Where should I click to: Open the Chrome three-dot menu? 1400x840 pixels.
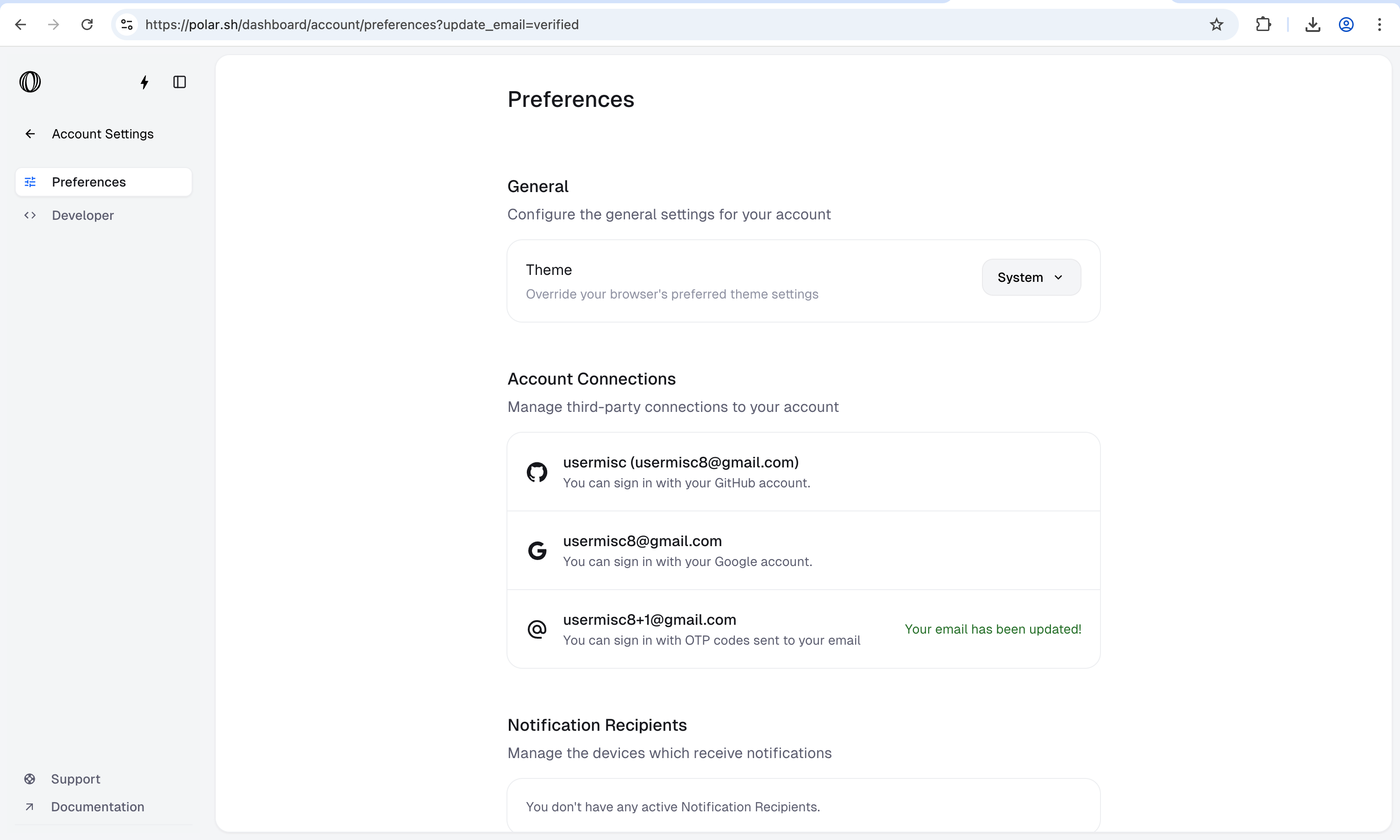[1379, 25]
